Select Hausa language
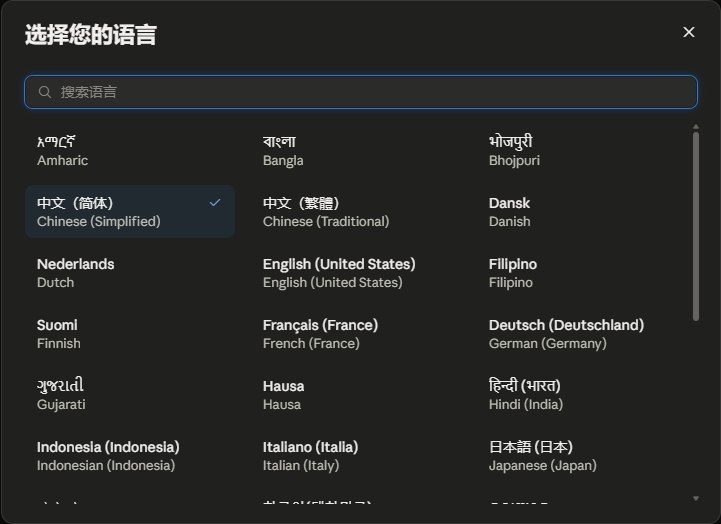Viewport: 721px width, 524px height. pyautogui.click(x=356, y=395)
